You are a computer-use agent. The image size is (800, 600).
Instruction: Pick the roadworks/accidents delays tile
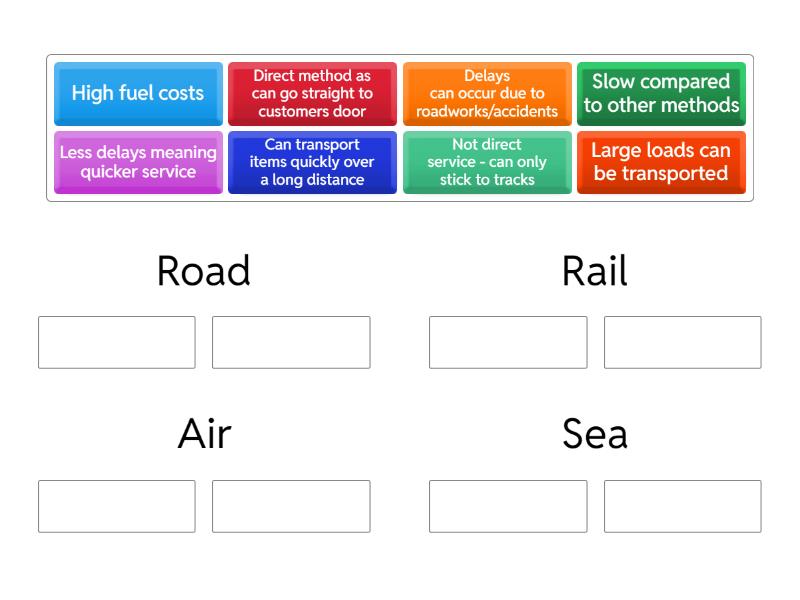tap(487, 93)
